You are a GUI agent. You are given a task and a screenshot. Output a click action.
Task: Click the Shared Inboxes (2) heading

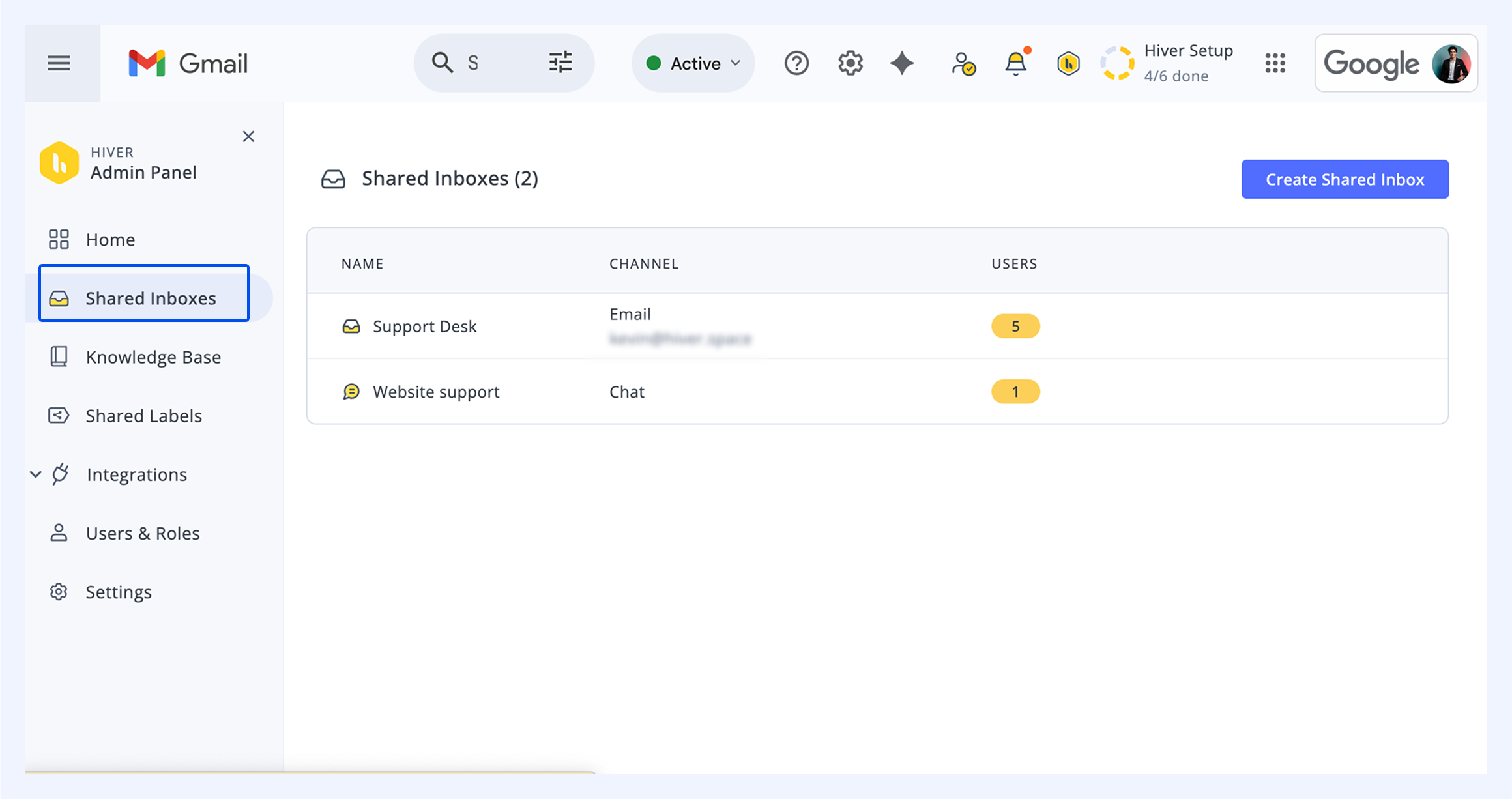(x=450, y=179)
